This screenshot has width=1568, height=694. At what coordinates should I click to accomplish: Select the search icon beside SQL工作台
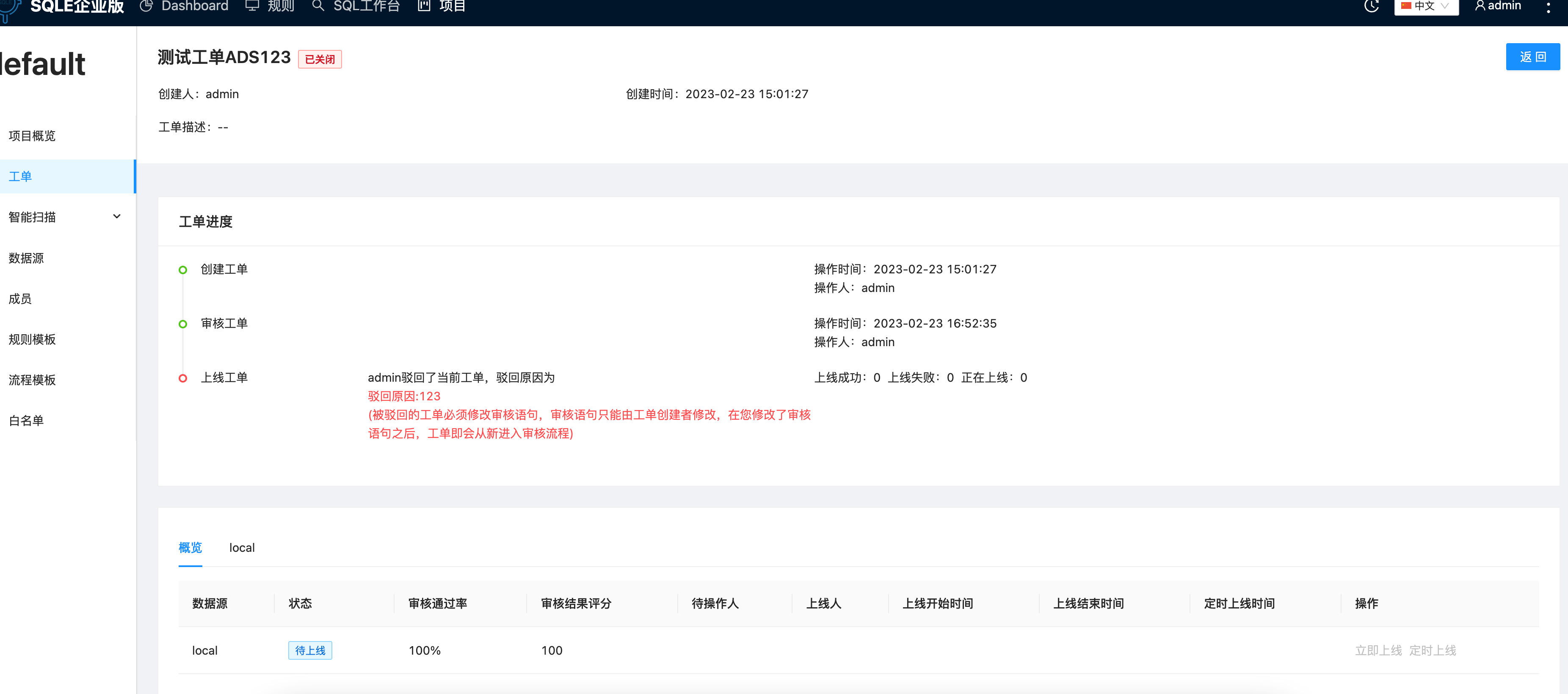click(x=318, y=6)
